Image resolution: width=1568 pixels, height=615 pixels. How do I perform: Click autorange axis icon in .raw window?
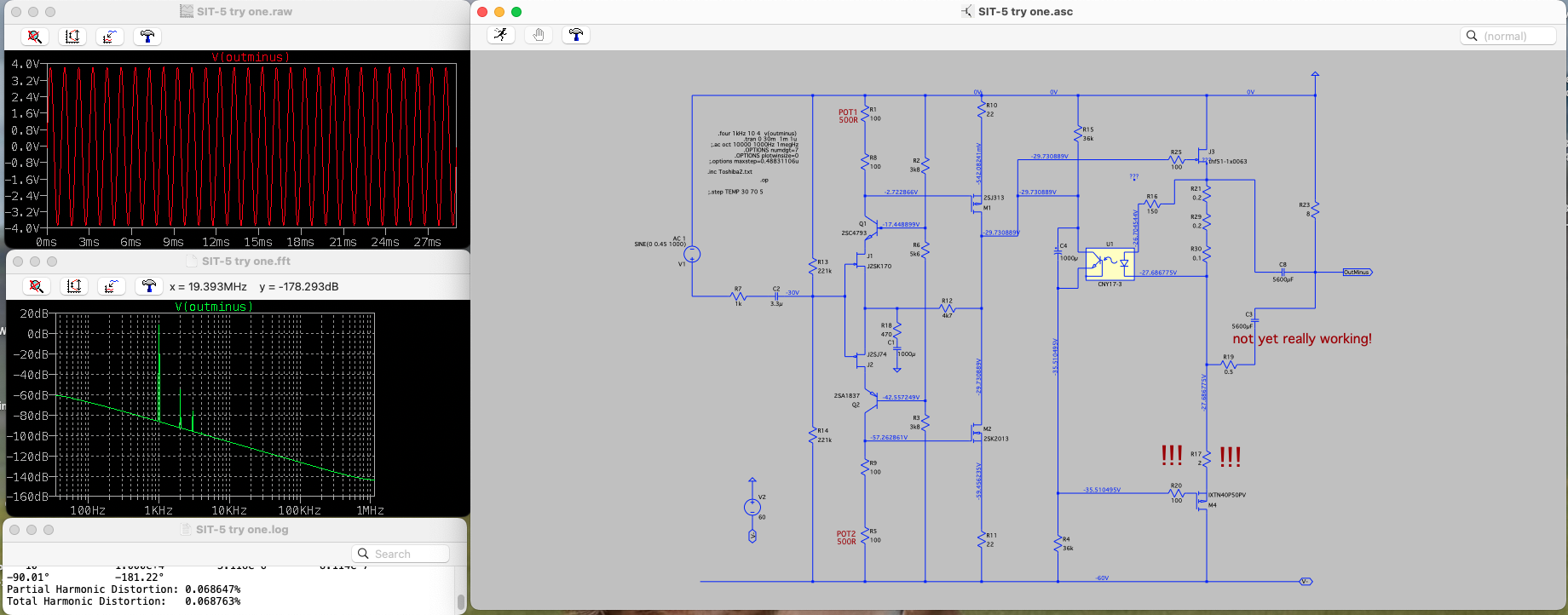(72, 37)
